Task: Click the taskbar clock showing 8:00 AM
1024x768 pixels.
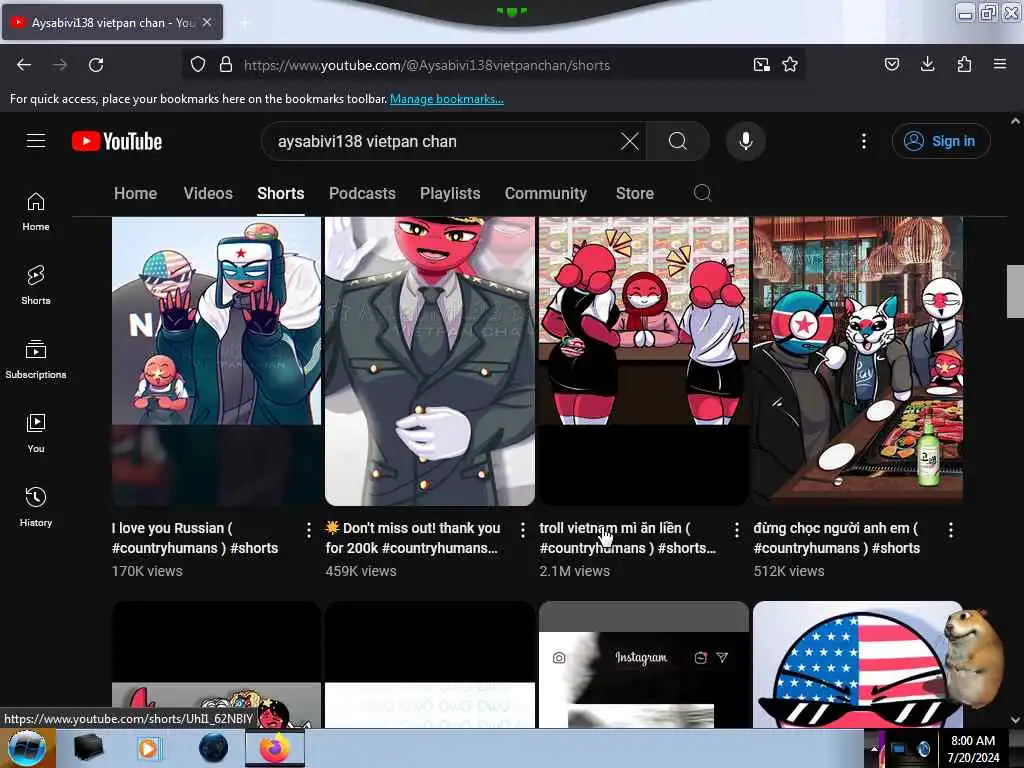Action: [x=974, y=749]
